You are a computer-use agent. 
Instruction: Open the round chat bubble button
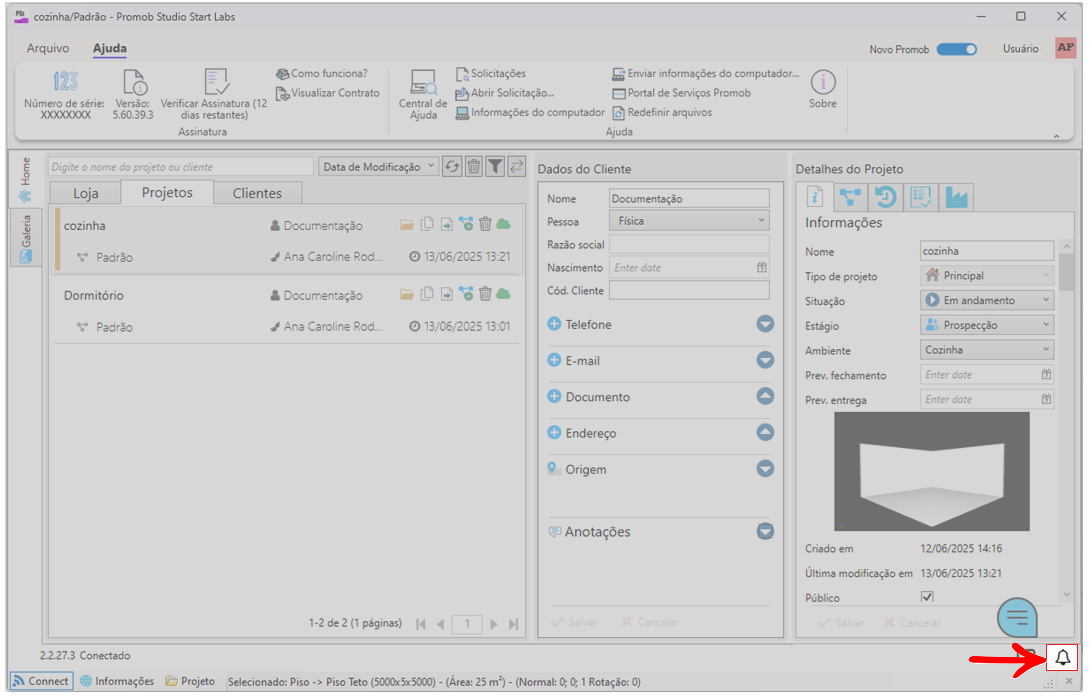click(1017, 617)
